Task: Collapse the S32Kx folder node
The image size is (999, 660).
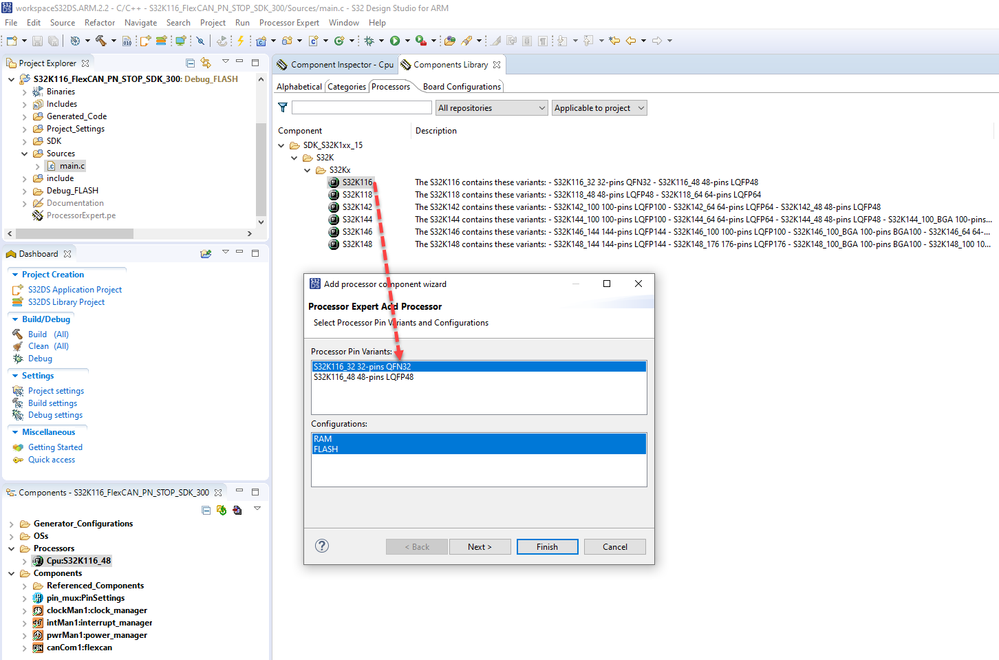Action: point(307,170)
